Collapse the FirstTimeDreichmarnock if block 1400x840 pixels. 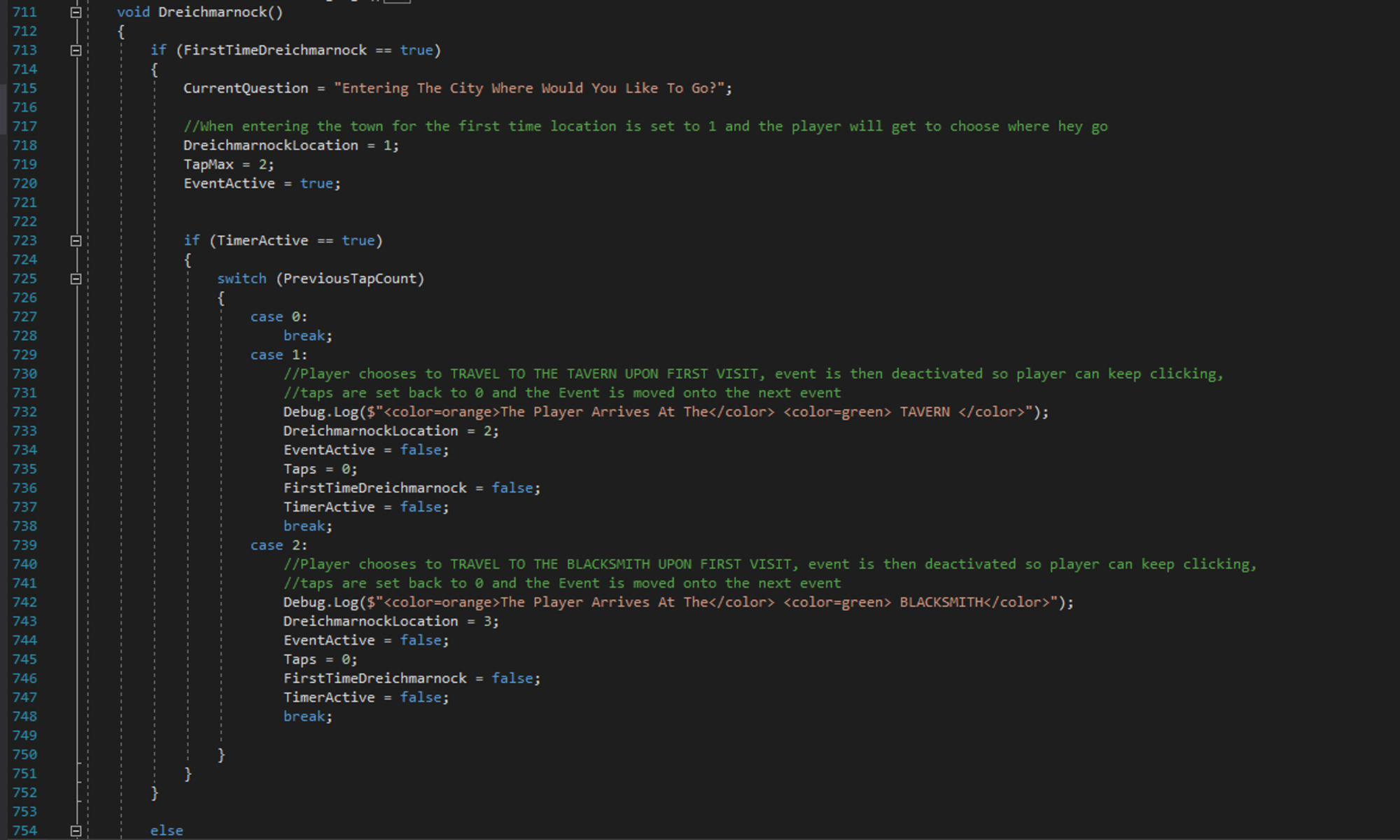pos(76,50)
